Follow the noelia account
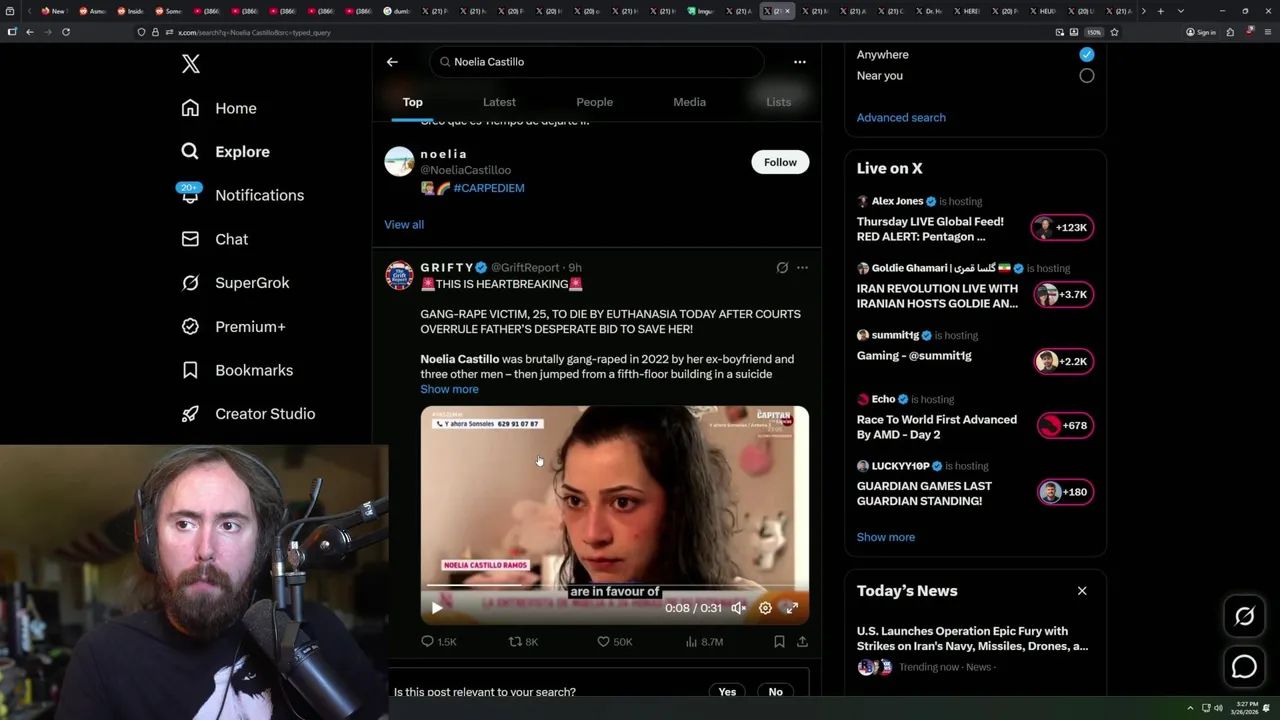 (x=780, y=162)
